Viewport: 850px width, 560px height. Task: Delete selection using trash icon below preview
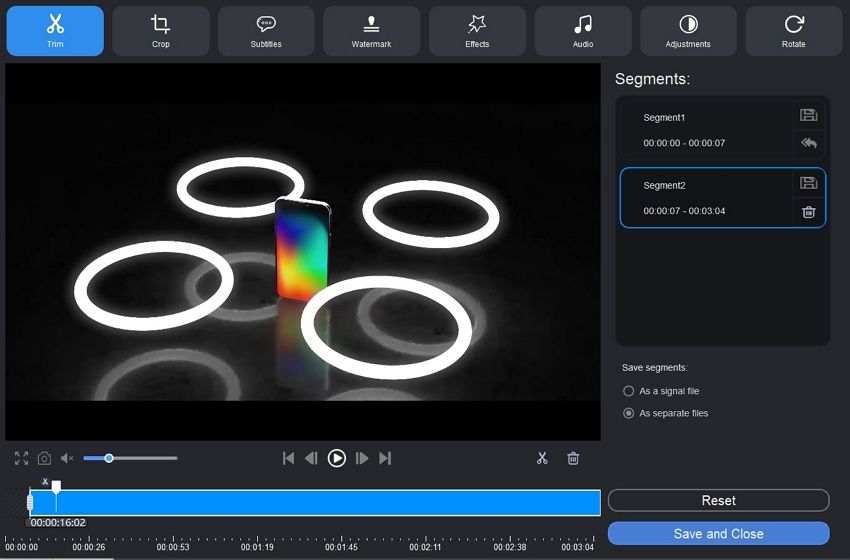pos(573,458)
